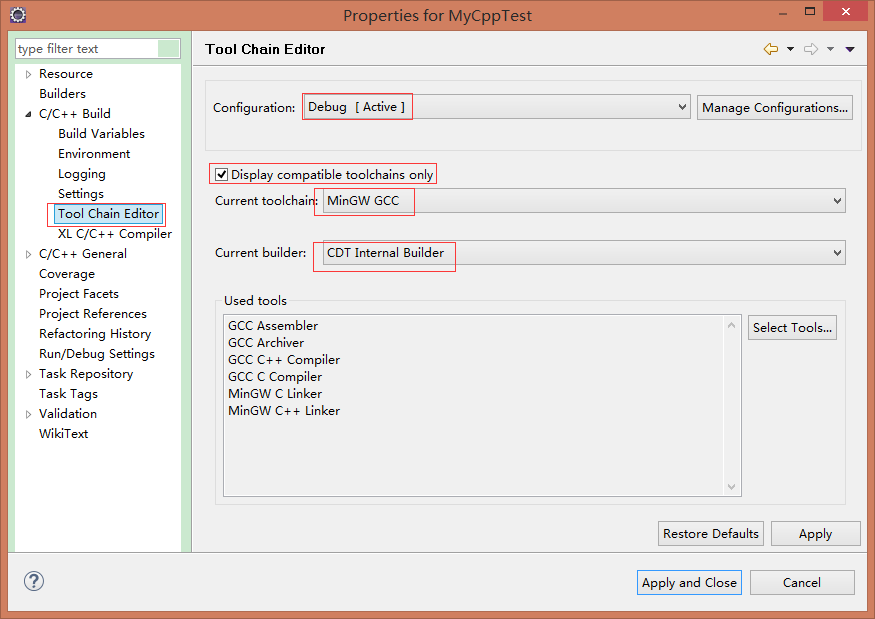Select Builders in the tree
875x619 pixels.
tap(62, 94)
